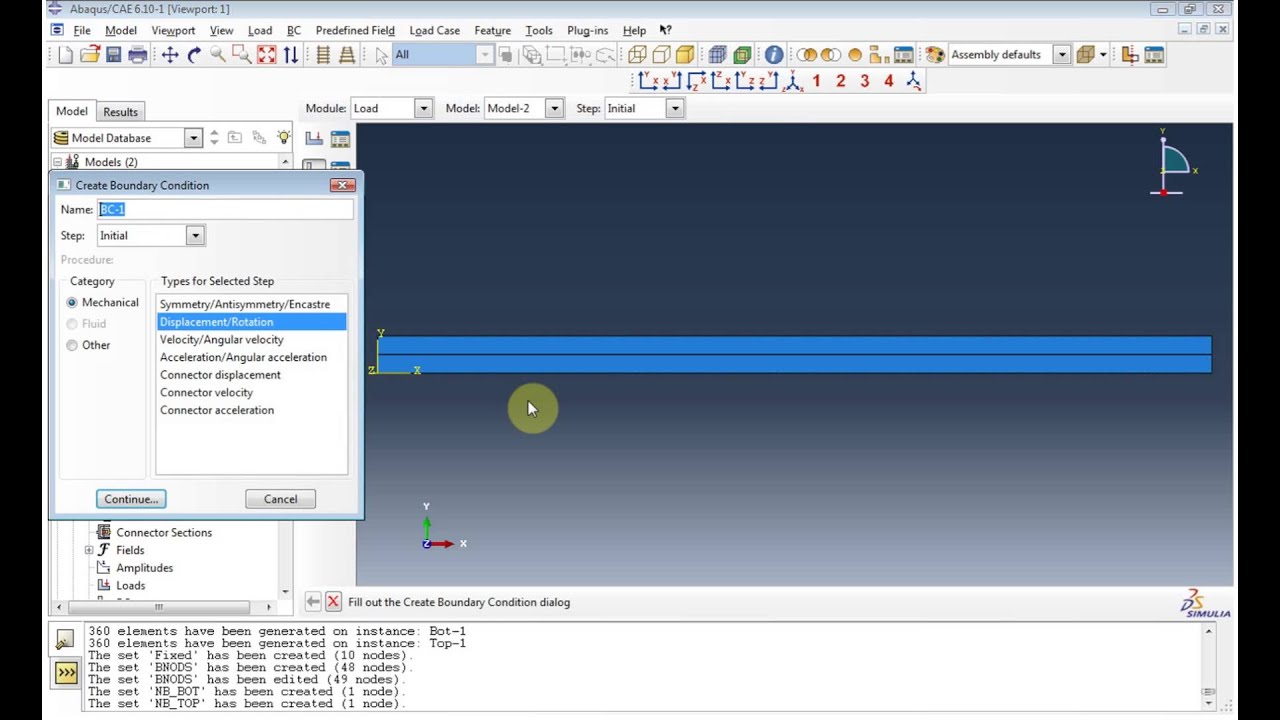Save model with the floppy disk icon

(113, 55)
